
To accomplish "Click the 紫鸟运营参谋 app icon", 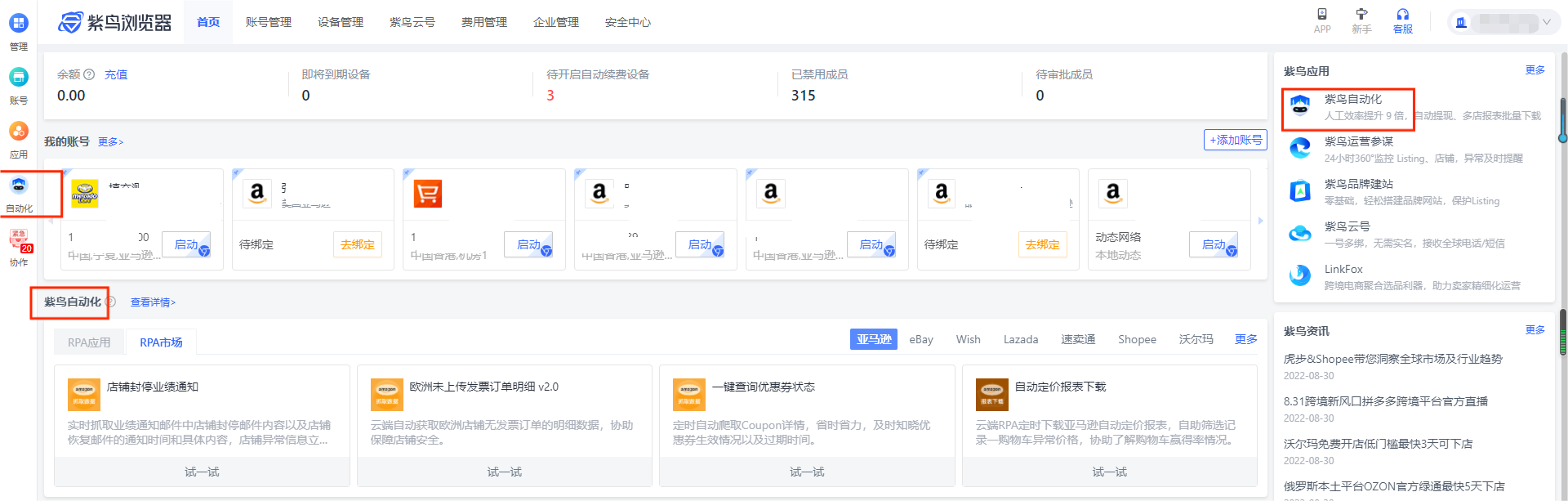I will click(x=1300, y=149).
